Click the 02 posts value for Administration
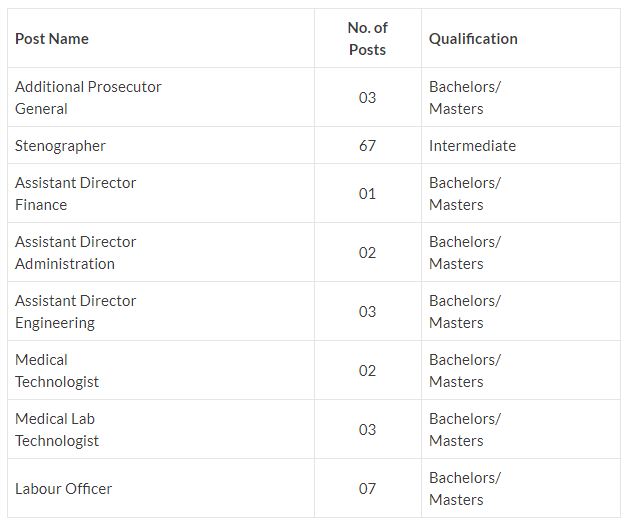This screenshot has height=524, width=628. (x=367, y=253)
